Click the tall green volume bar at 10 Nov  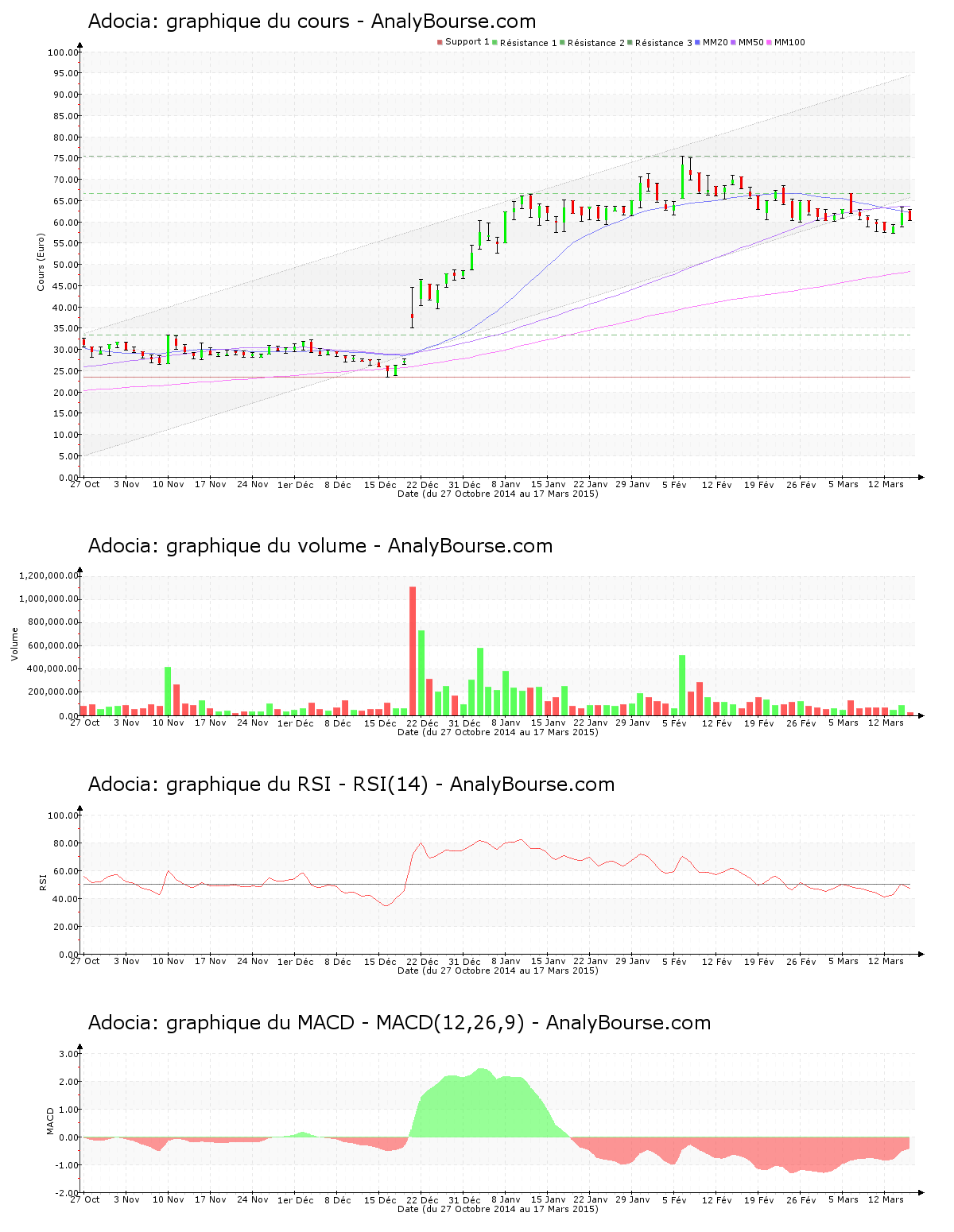point(168,691)
